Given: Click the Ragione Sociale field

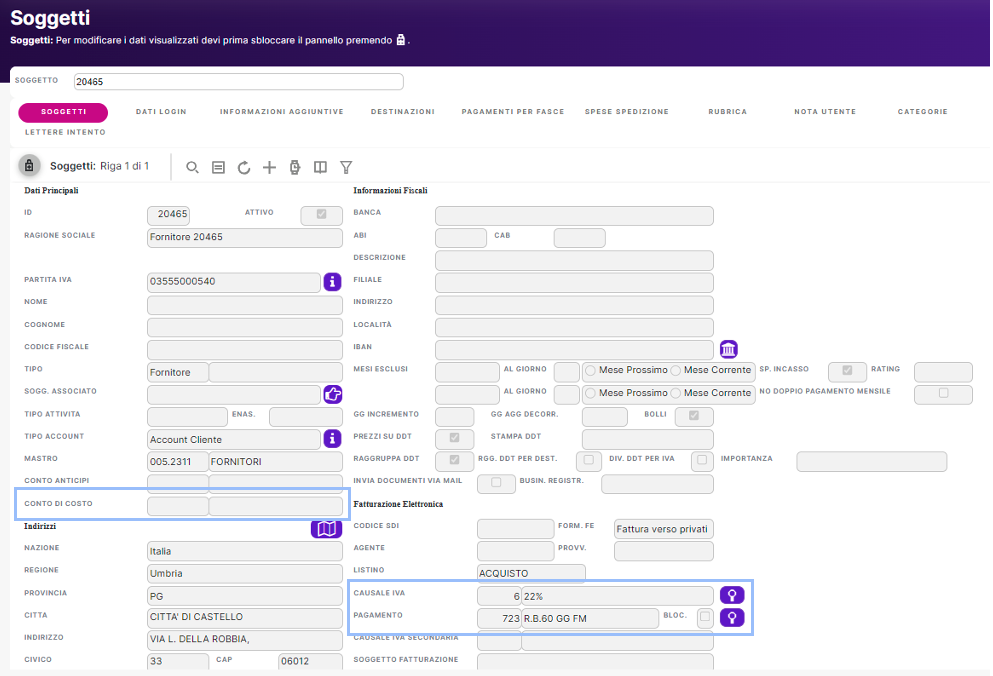Looking at the screenshot, I should coord(244,238).
